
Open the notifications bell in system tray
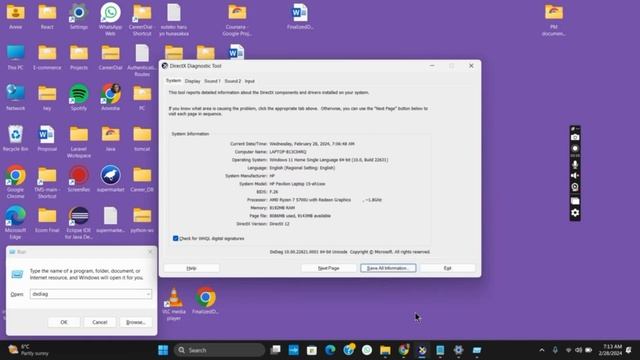point(629,350)
